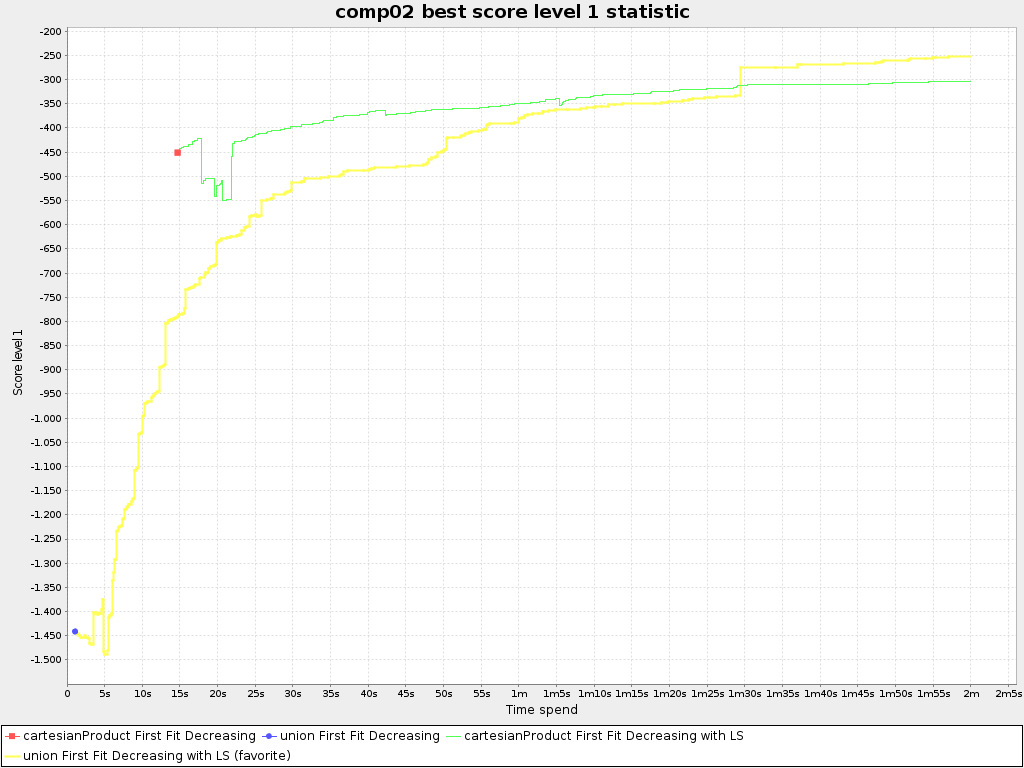Image resolution: width=1024 pixels, height=768 pixels.
Task: Click the '0' x-axis tick label
Action: coord(67,694)
